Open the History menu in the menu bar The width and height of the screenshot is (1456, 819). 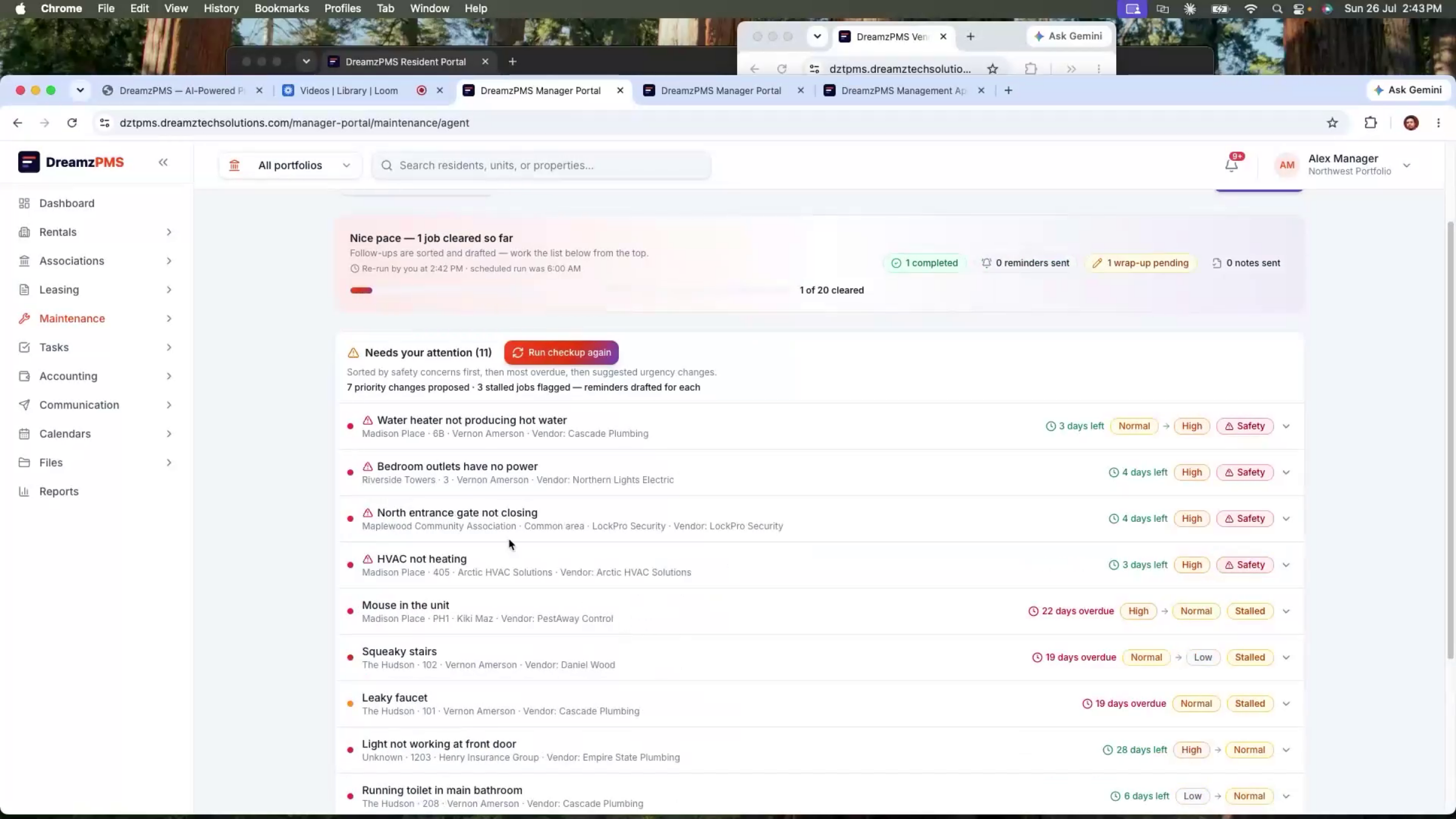click(x=221, y=8)
